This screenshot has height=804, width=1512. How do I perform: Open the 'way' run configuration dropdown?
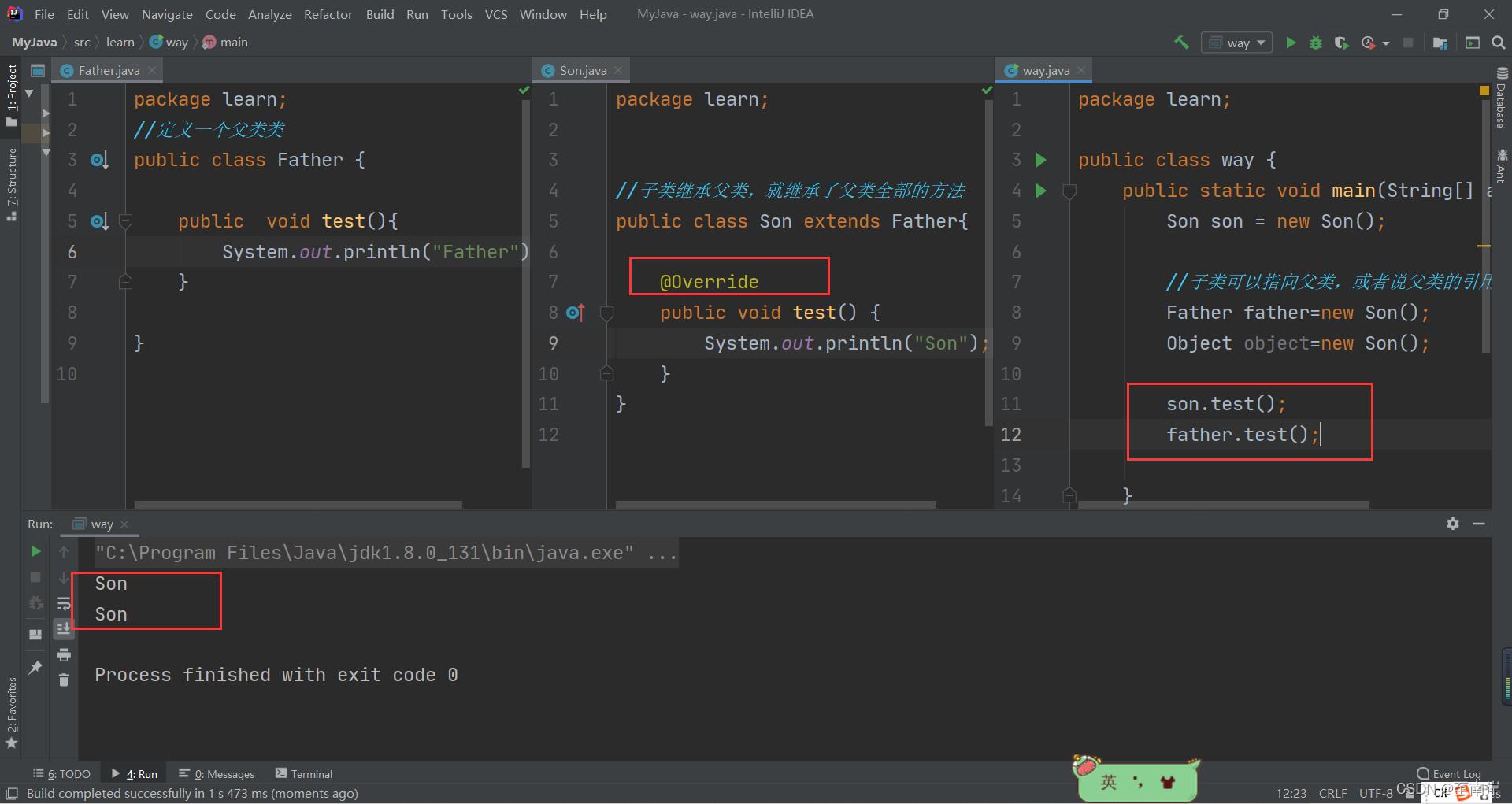[1237, 43]
